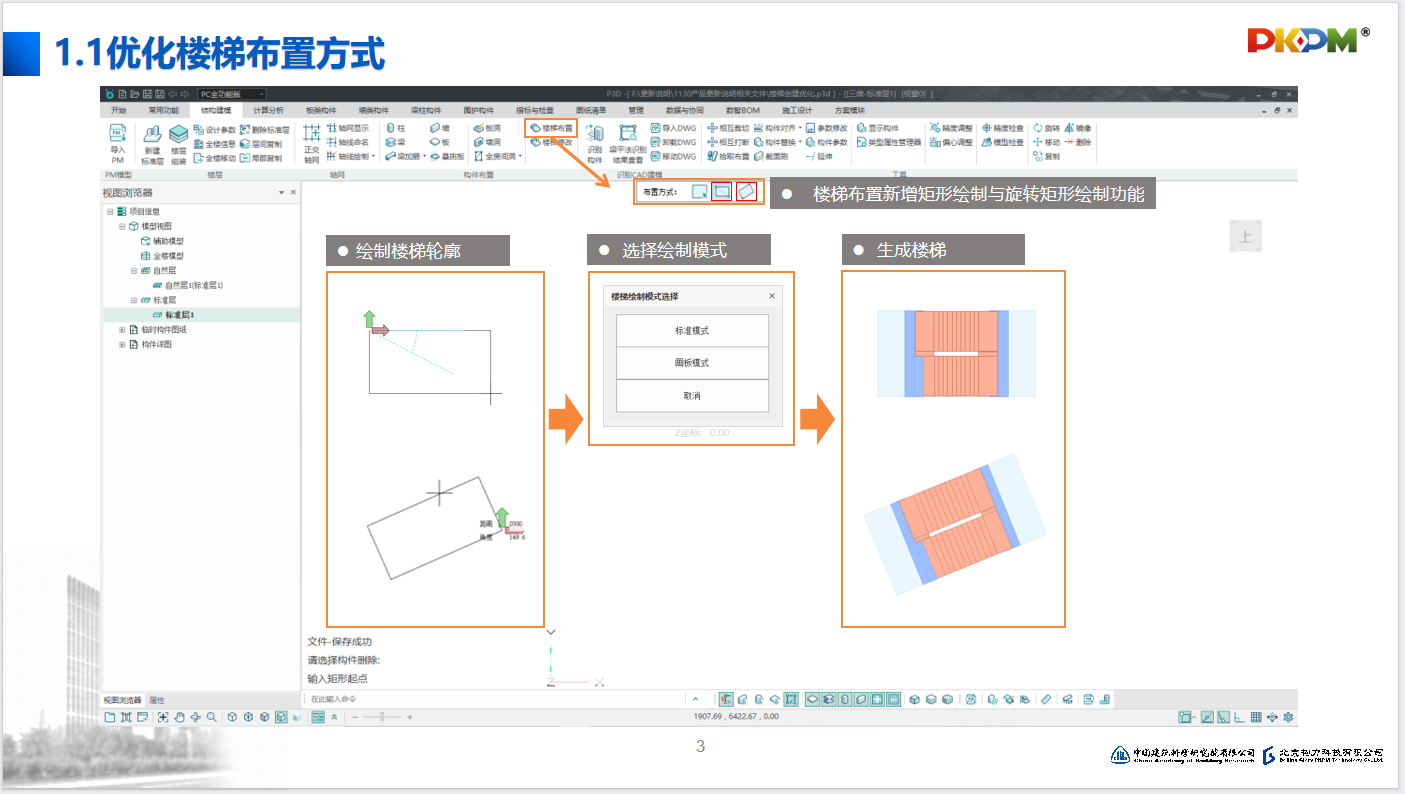Choose the first 布置方式 placement mode
The height and width of the screenshot is (794, 1405).
coord(700,191)
